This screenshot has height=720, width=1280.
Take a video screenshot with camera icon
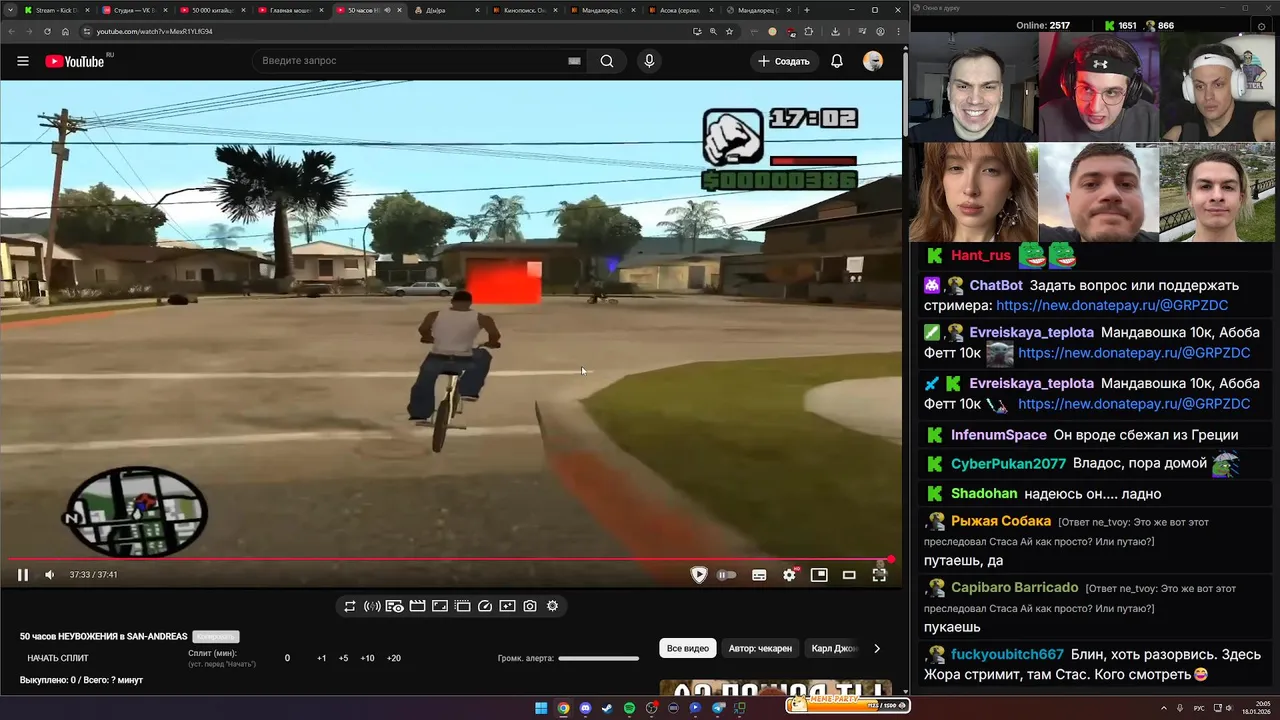(x=530, y=606)
